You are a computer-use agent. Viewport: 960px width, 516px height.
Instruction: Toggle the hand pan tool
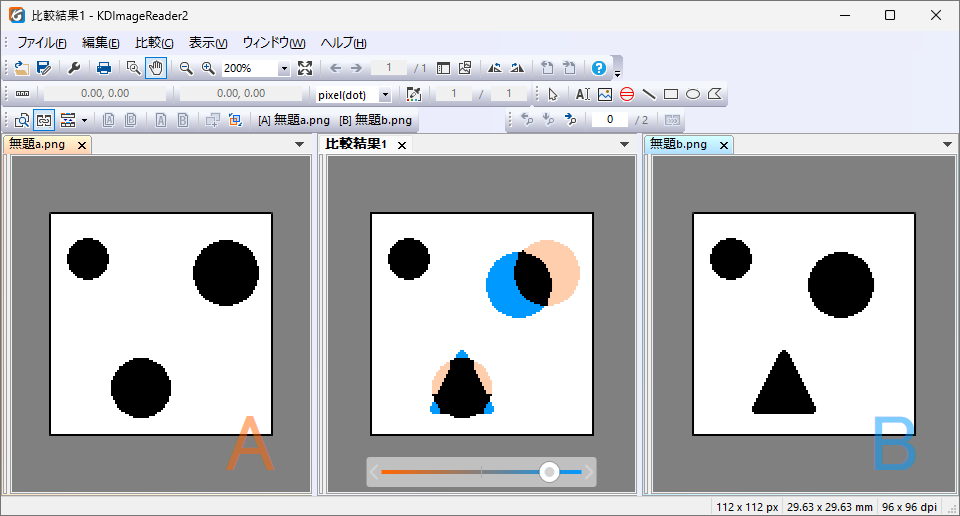click(x=156, y=68)
